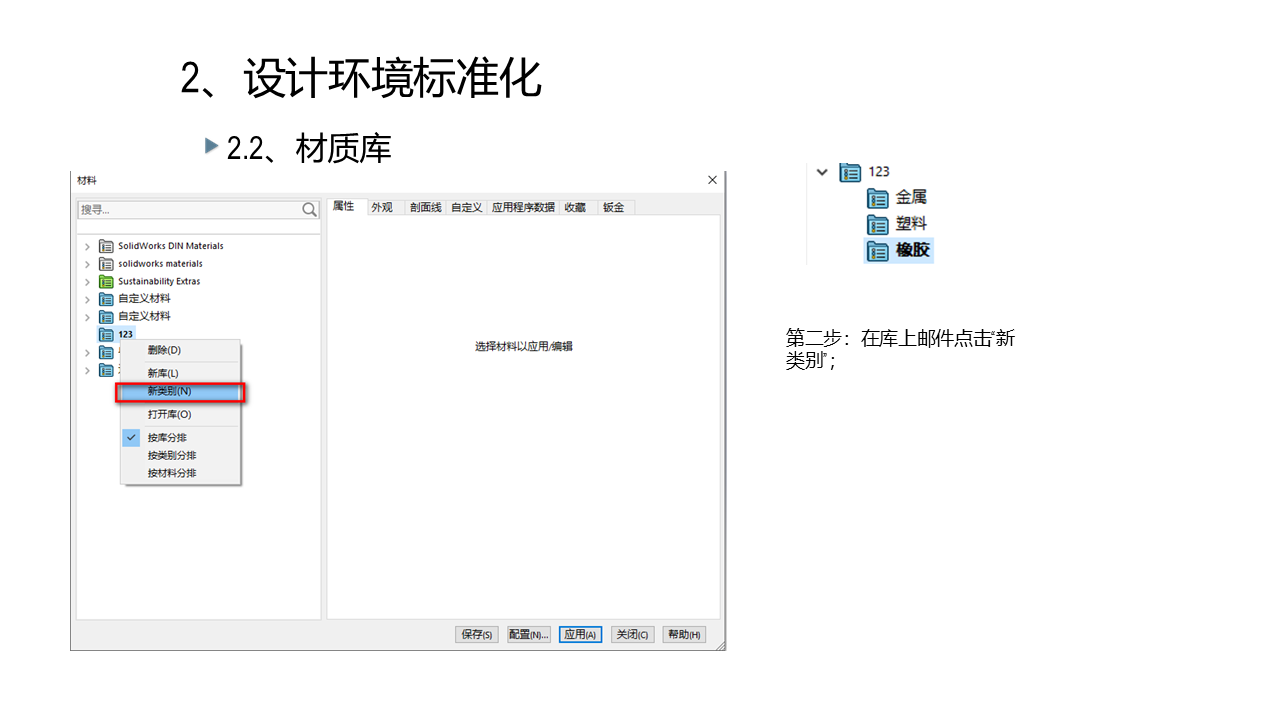Click the 金属 category icon
1280x720 pixels.
tap(877, 198)
